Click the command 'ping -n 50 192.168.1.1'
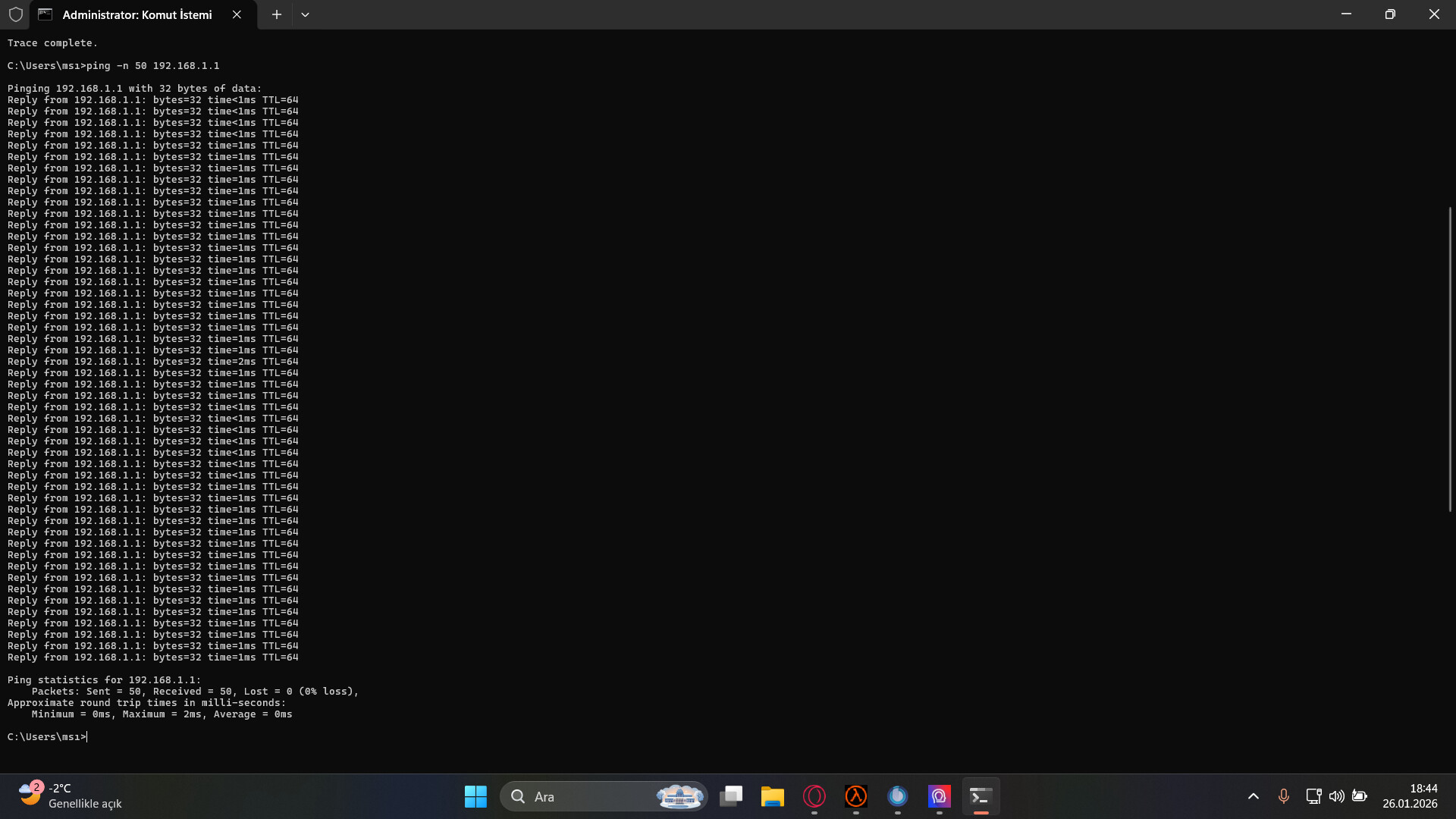 (152, 66)
